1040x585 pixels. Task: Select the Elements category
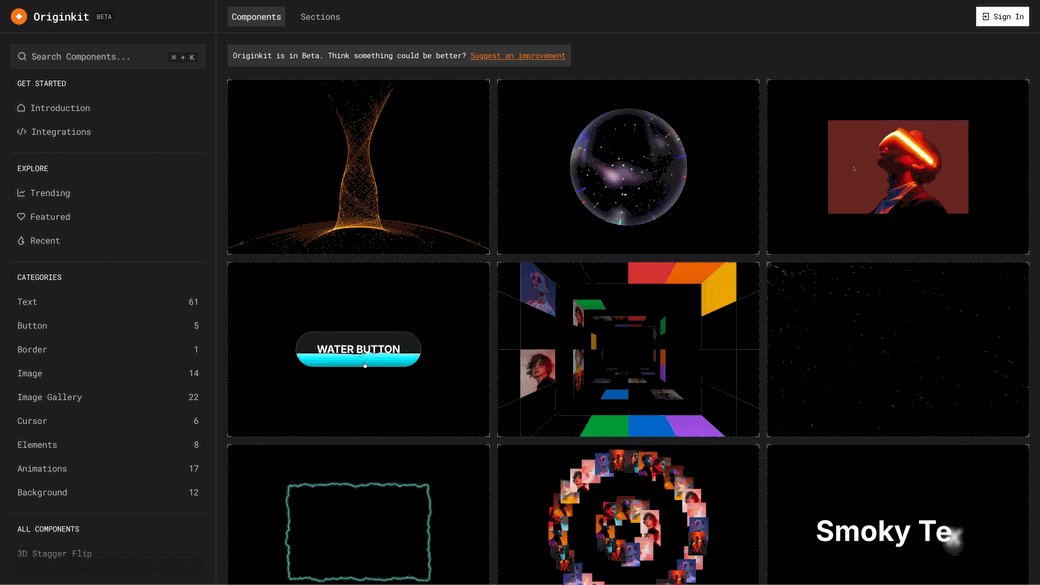click(x=107, y=444)
